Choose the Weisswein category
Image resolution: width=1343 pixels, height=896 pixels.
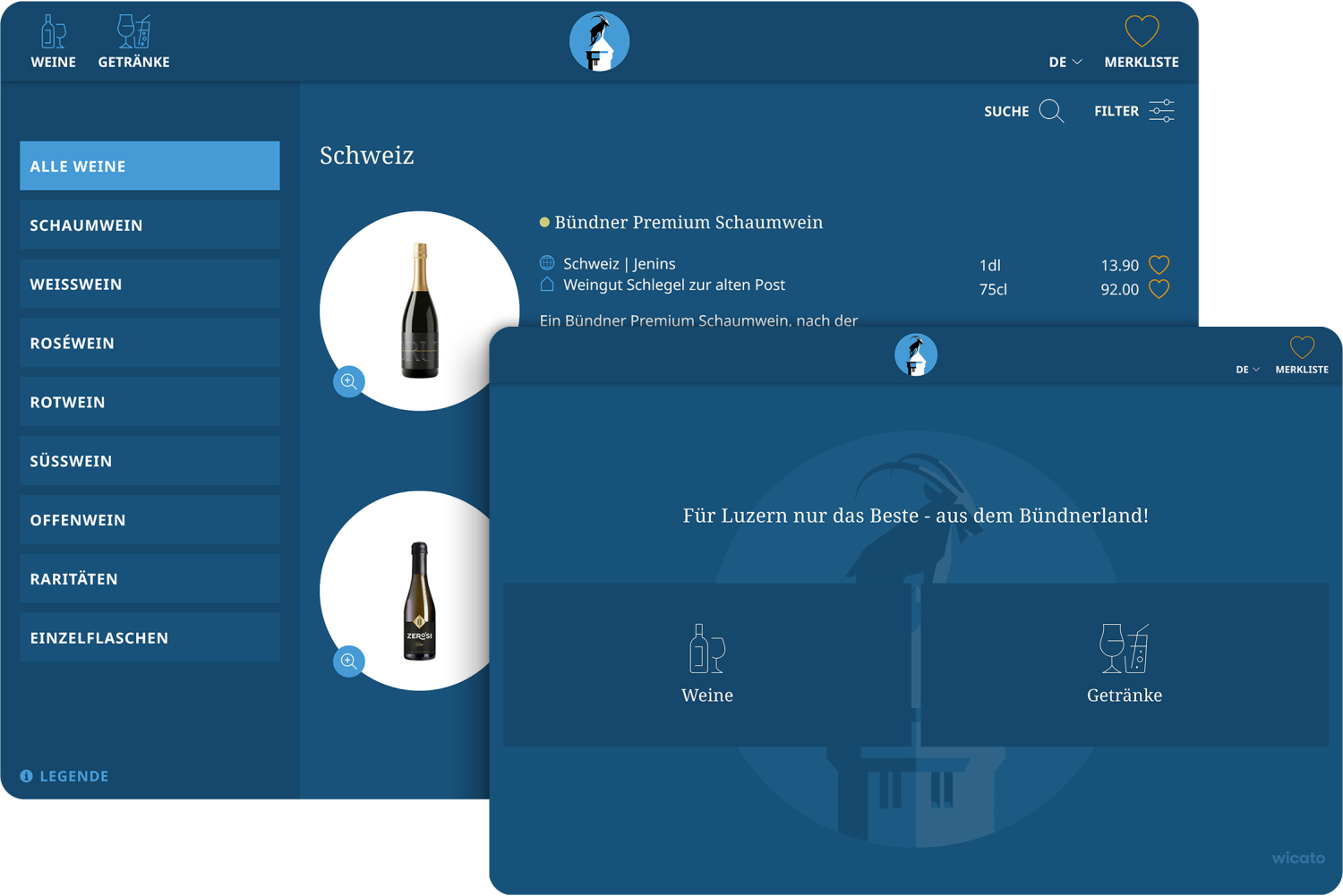150,284
